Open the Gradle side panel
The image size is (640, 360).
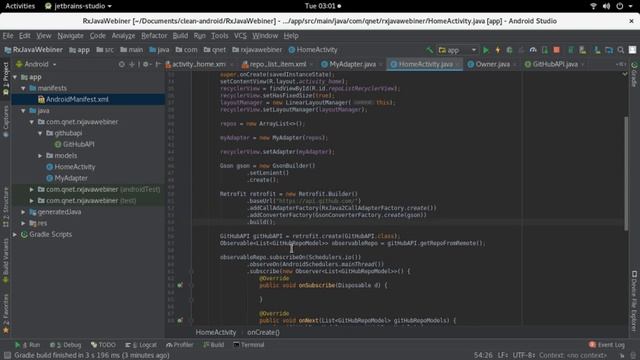tap(634, 74)
